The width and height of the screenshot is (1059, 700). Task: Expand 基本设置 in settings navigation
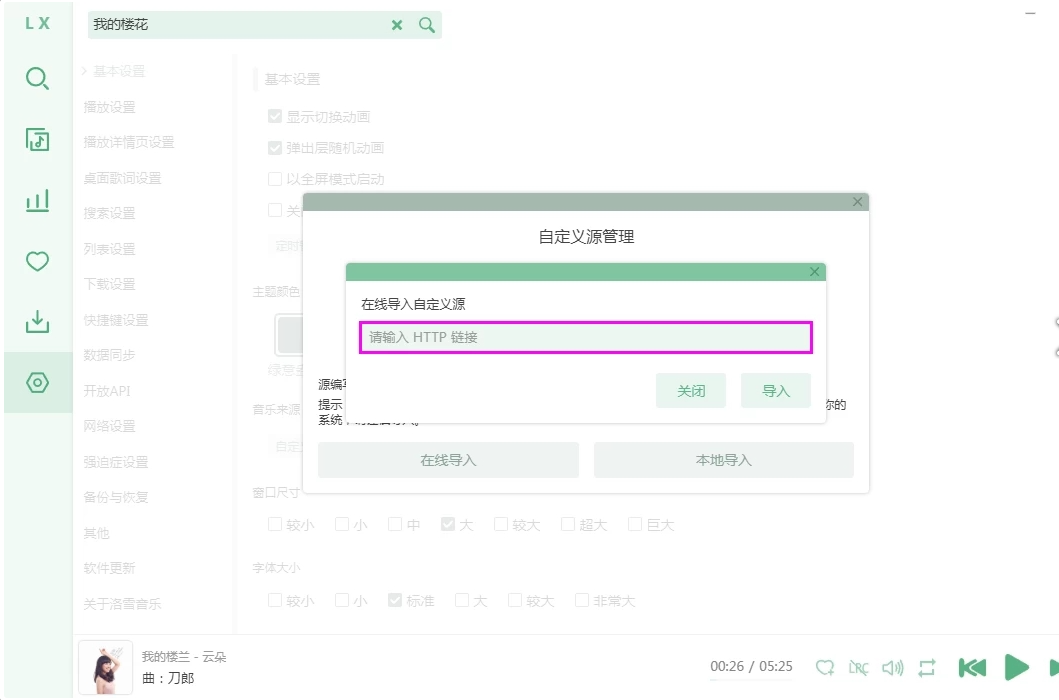point(113,71)
